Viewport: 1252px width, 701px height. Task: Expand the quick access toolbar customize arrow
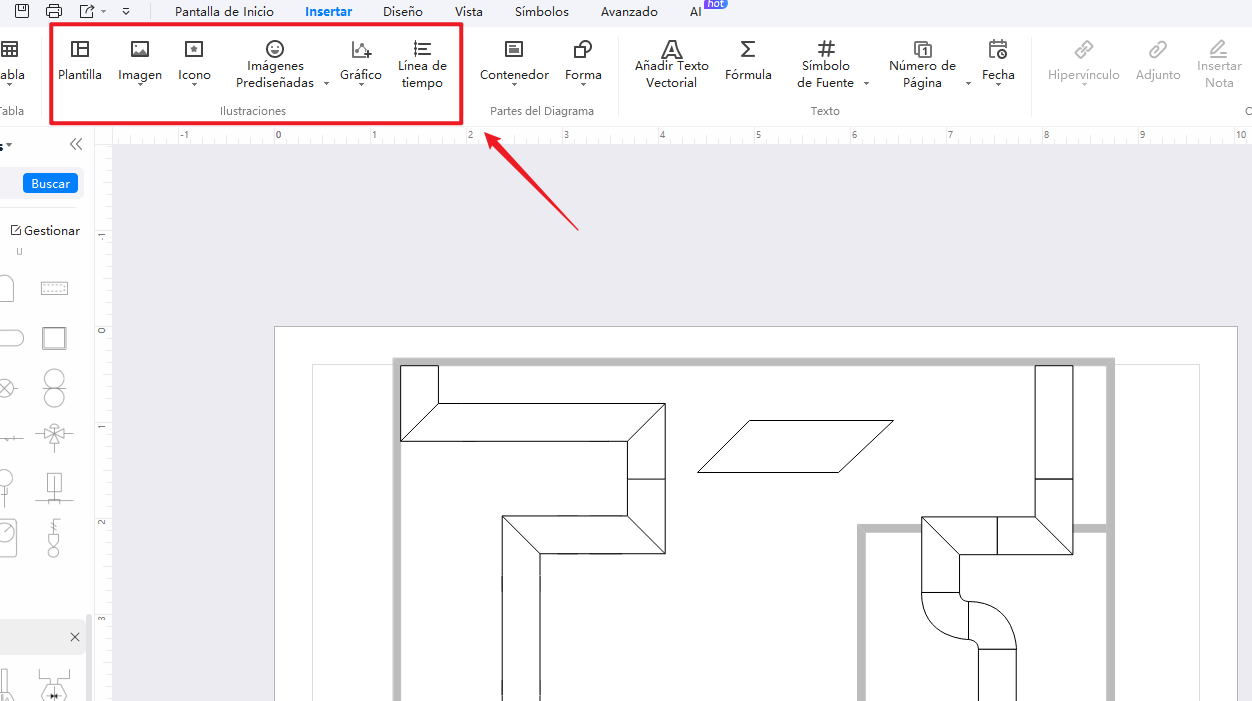pyautogui.click(x=126, y=11)
